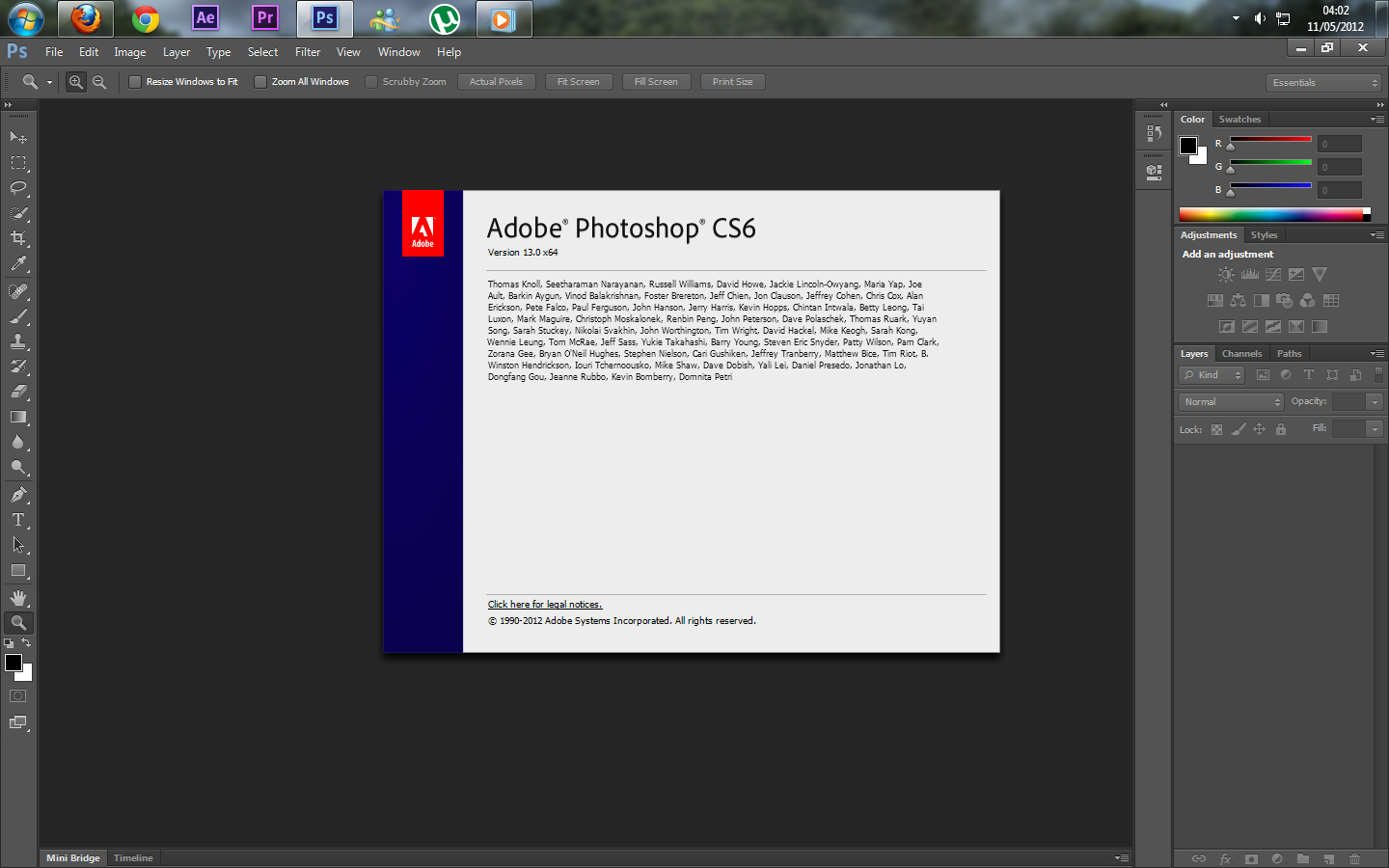Open the Filter menu

pyautogui.click(x=308, y=52)
